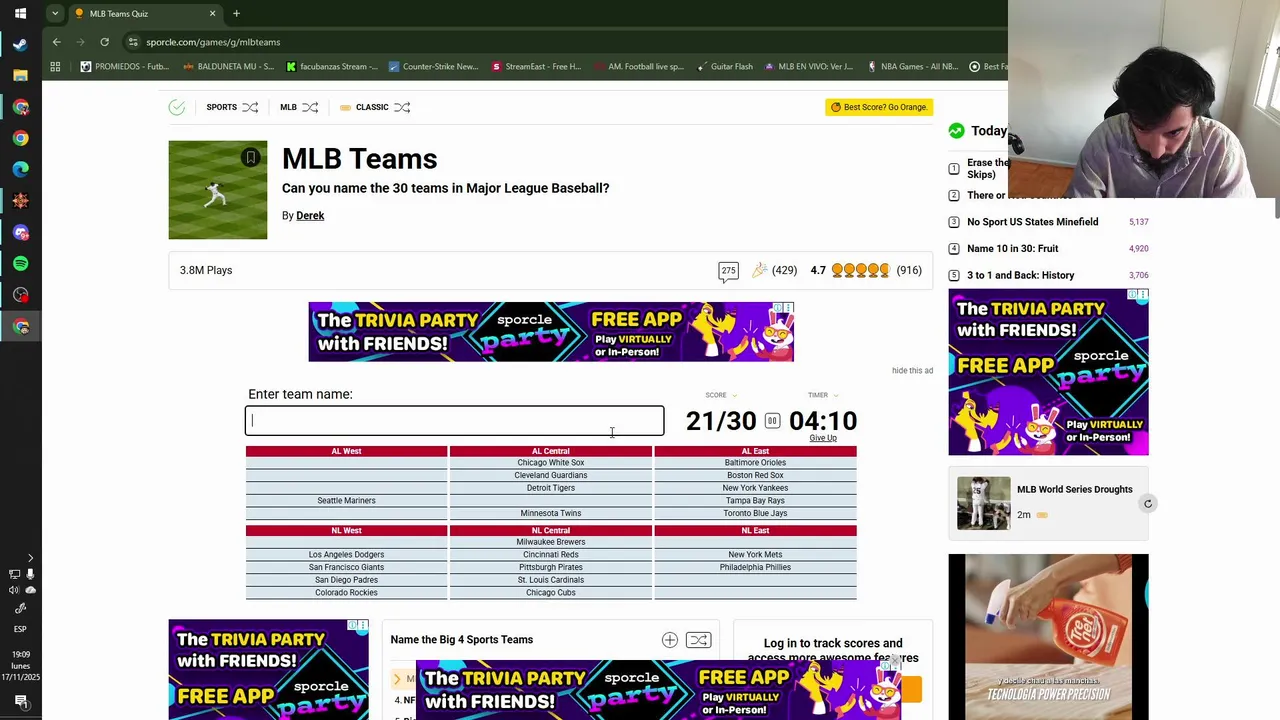Open the Guitar Flash bookmark
The image size is (1280, 720).
click(x=724, y=67)
